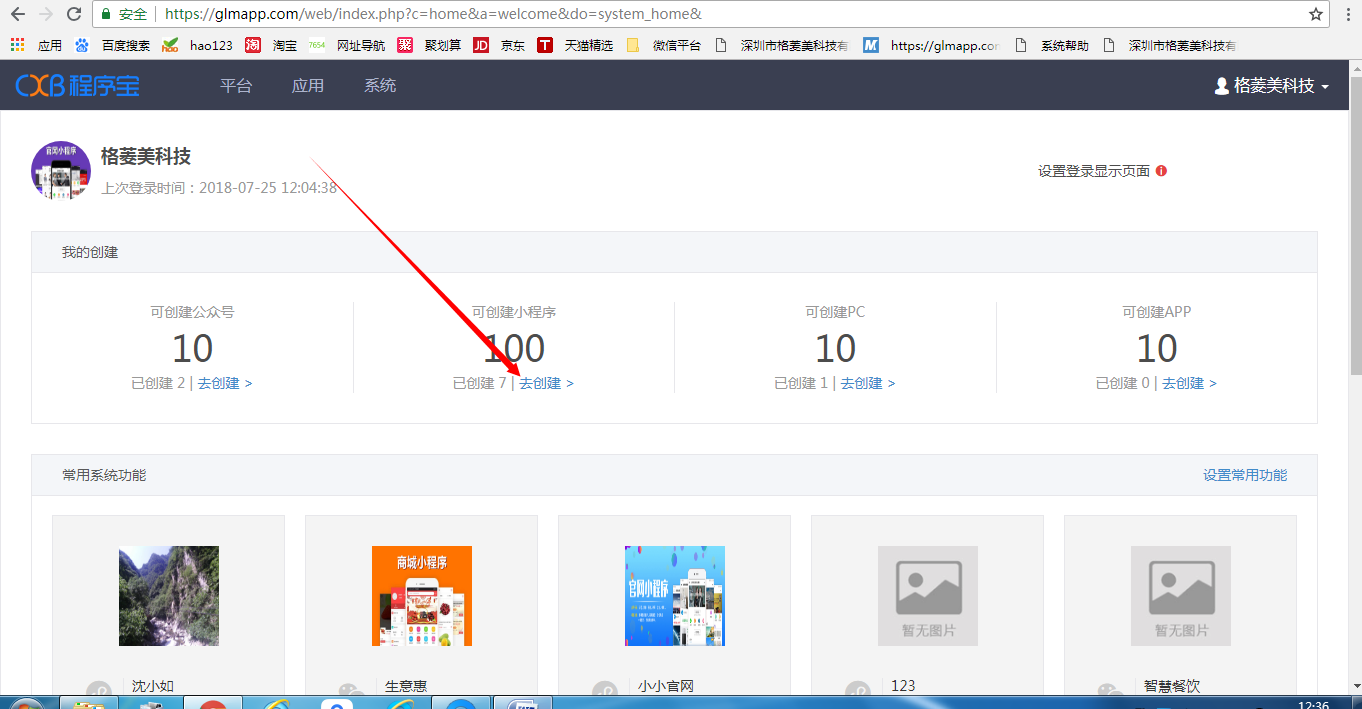Click 设置登录显示页面 link
This screenshot has width=1362, height=709.
click(x=1094, y=171)
